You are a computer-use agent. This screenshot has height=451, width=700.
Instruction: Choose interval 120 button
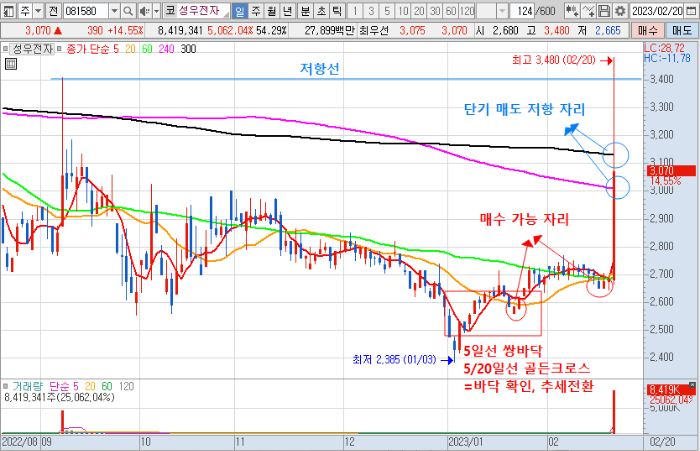467,11
